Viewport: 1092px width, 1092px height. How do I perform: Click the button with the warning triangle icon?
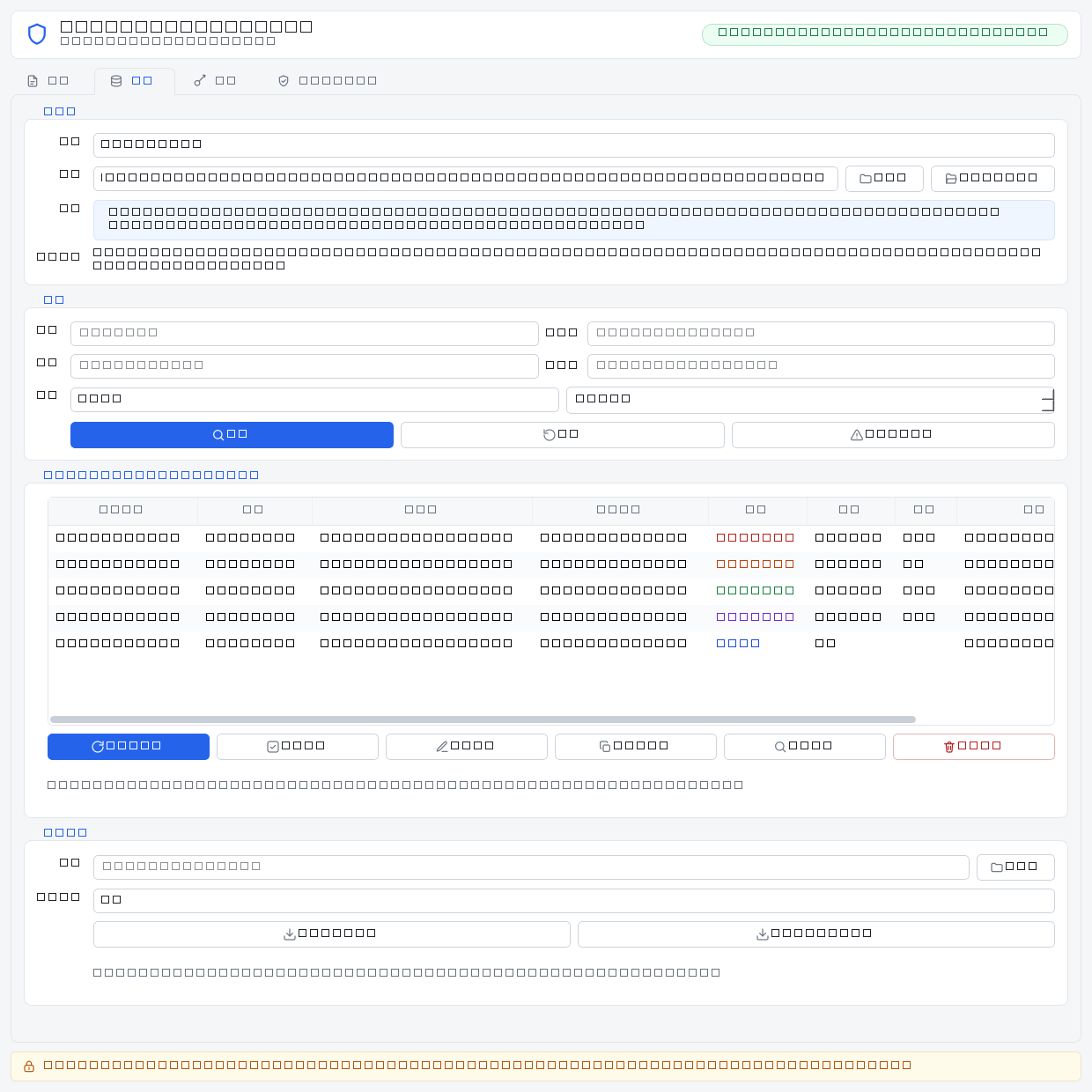click(893, 435)
